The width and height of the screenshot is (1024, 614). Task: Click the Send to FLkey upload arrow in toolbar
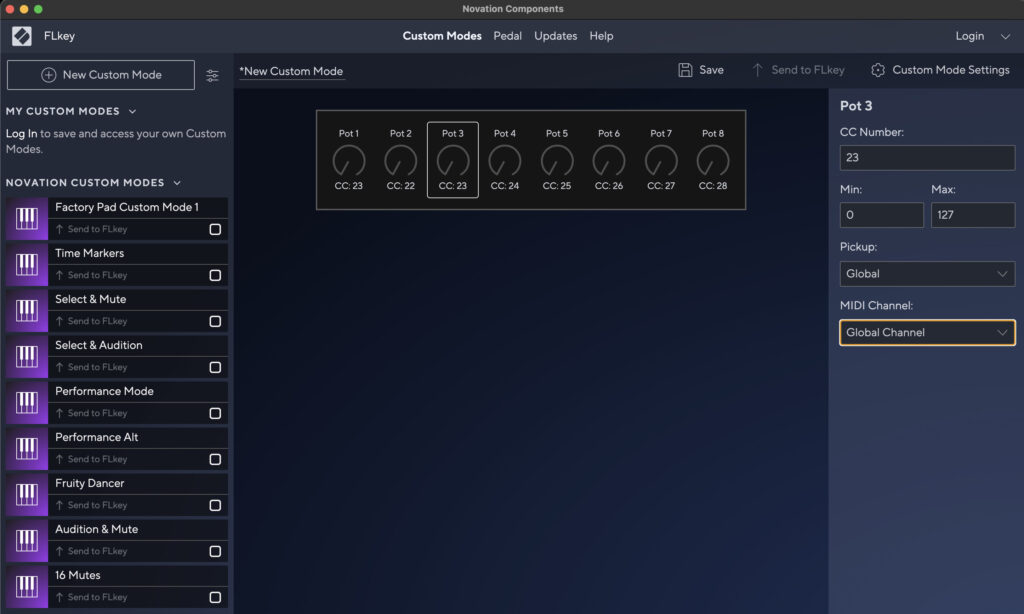coord(758,70)
